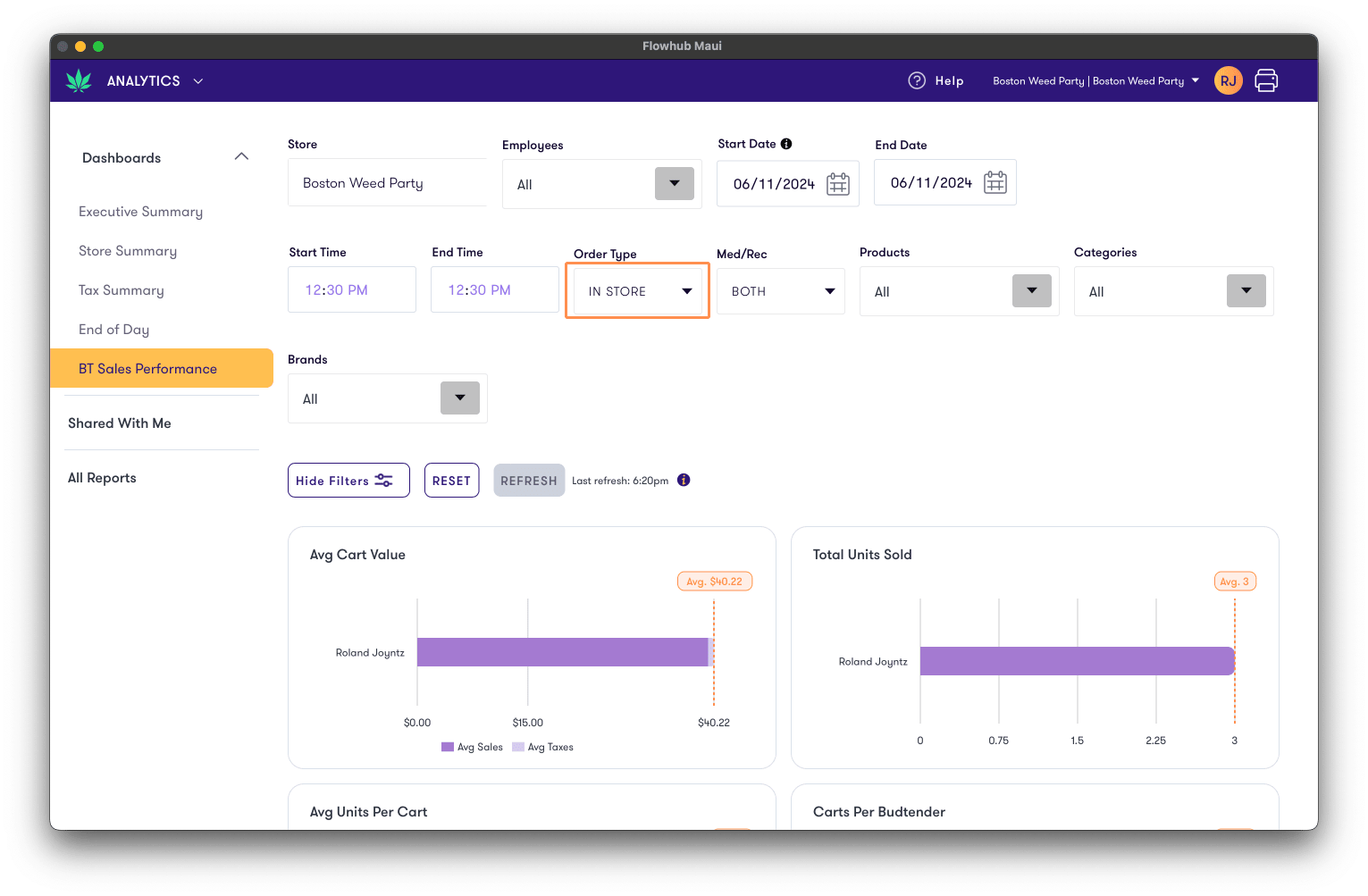
Task: Click the Start Date info icon
Action: (x=786, y=143)
